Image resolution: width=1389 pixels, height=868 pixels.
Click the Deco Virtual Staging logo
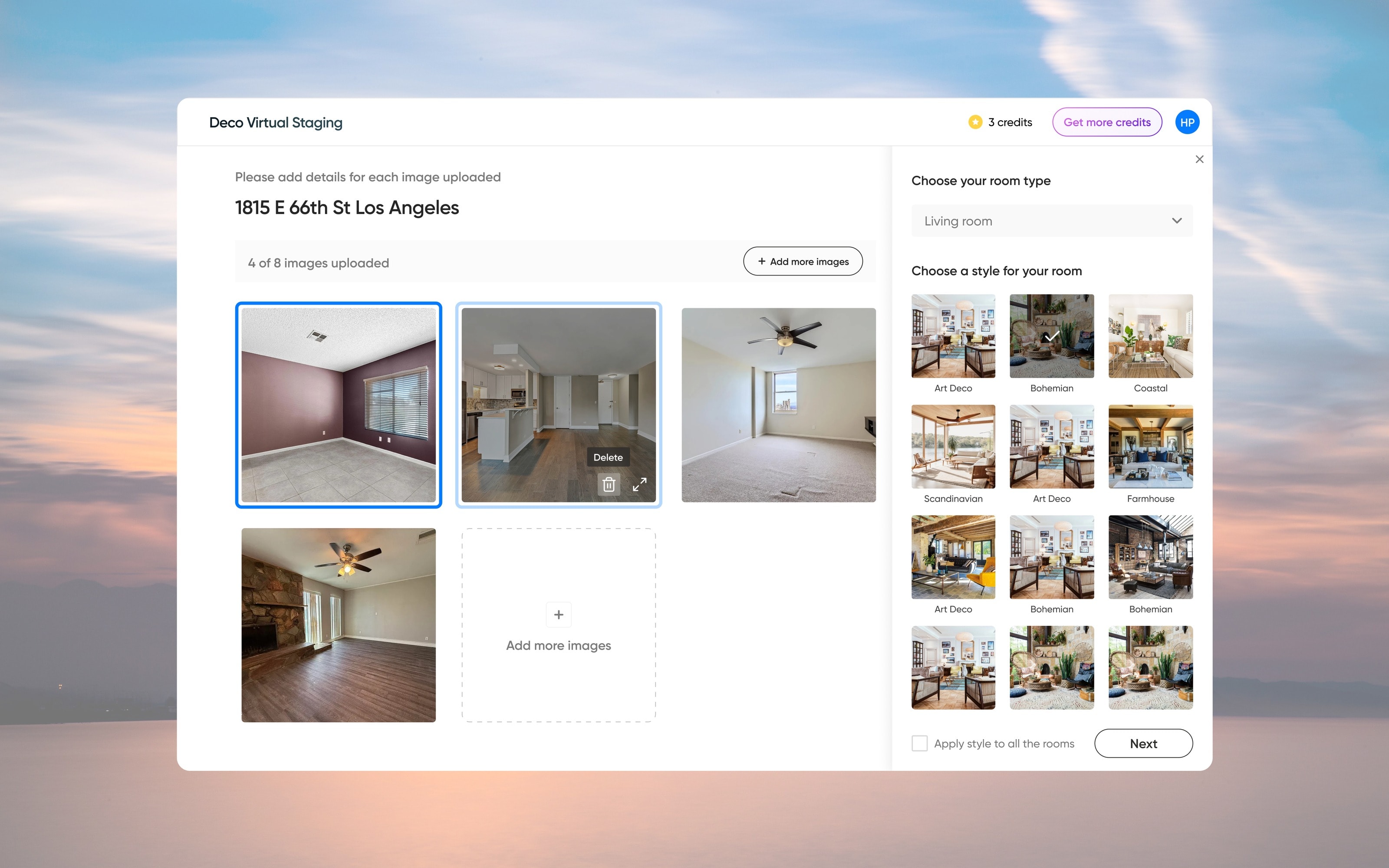pyautogui.click(x=276, y=123)
